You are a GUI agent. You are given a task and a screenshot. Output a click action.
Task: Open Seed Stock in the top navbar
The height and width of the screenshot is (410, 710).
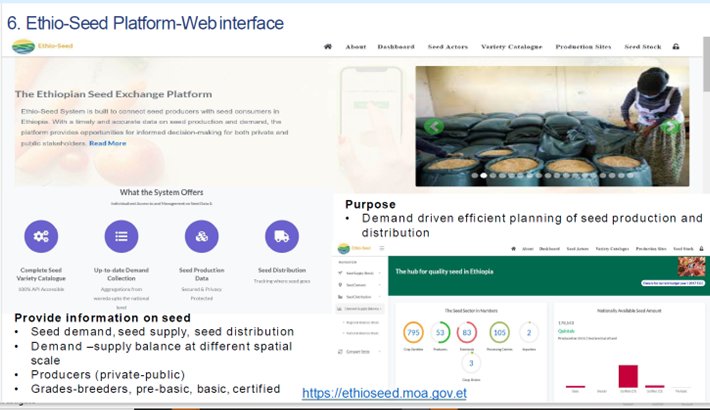(x=643, y=47)
